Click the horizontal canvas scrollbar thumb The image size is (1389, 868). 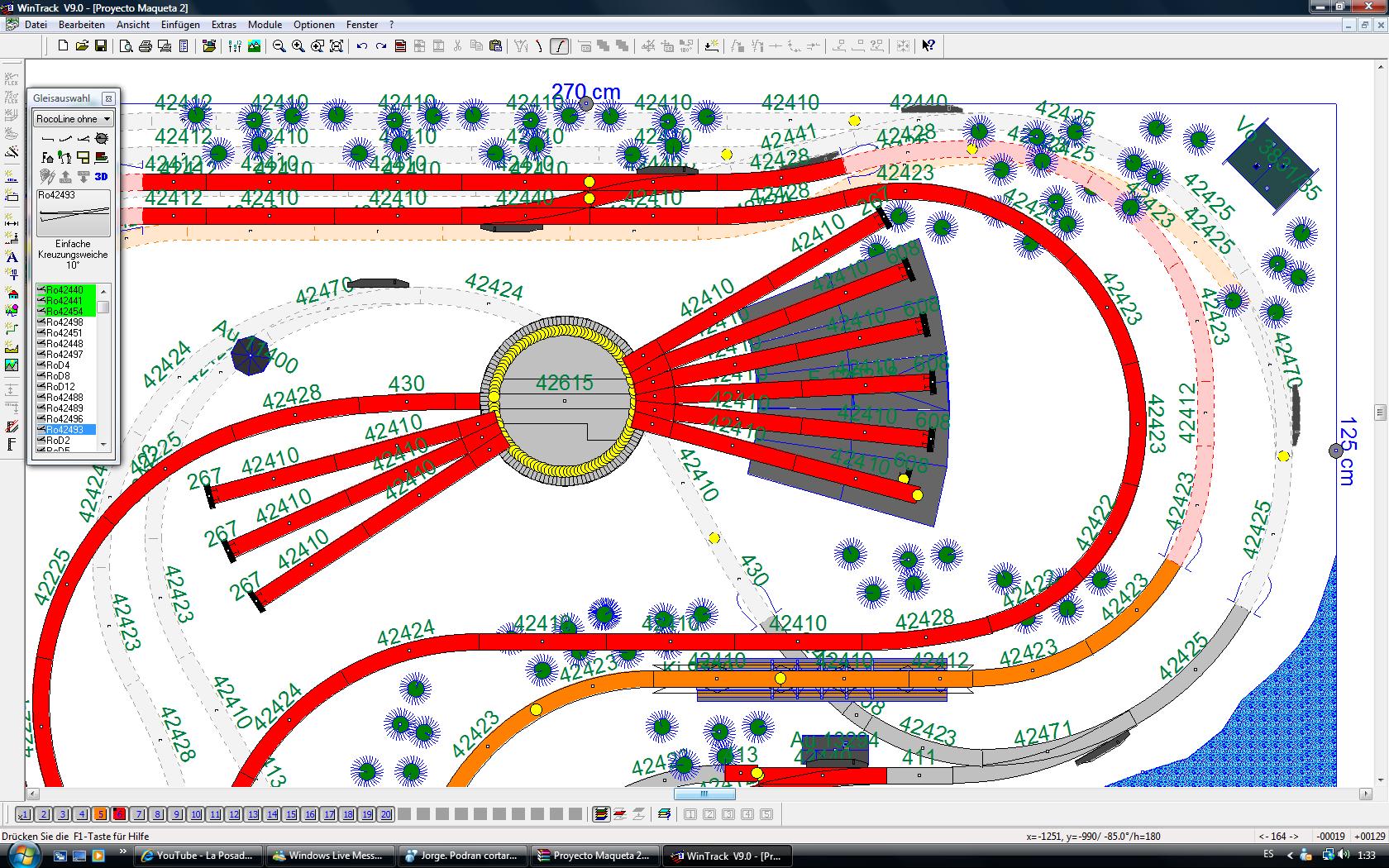point(704,794)
